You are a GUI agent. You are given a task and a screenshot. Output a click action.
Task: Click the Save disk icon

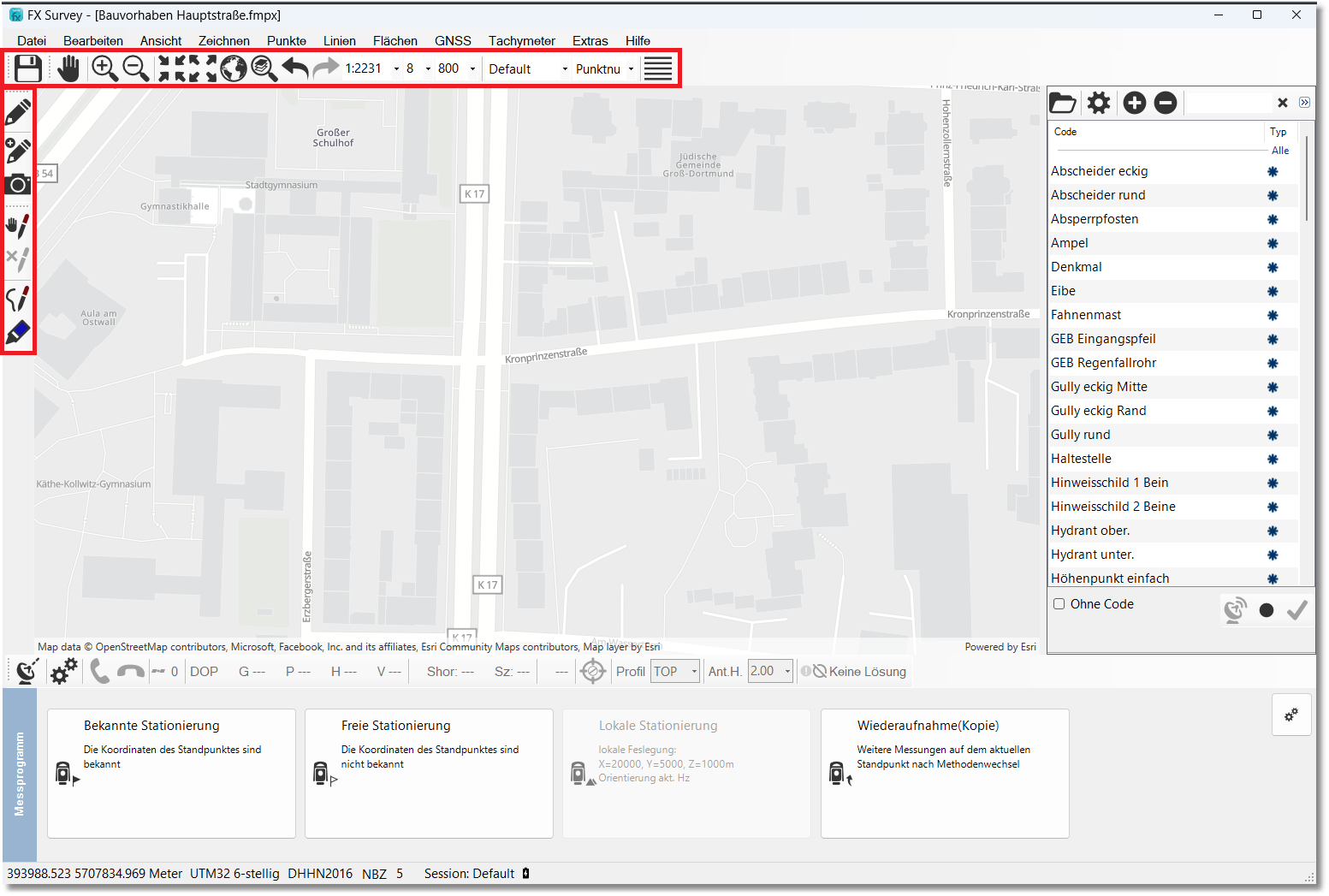coord(28,68)
